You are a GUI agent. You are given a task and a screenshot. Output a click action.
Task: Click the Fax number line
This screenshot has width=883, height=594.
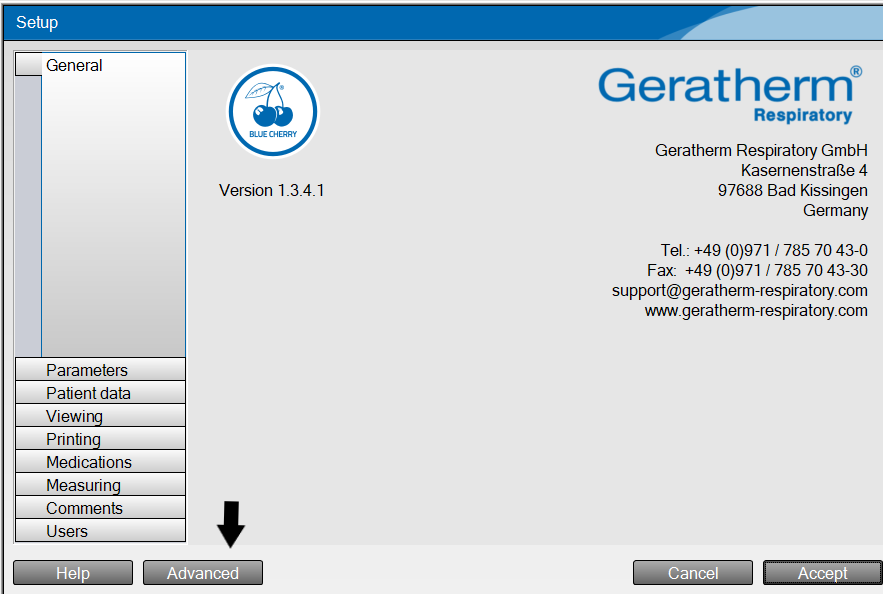pyautogui.click(x=757, y=270)
